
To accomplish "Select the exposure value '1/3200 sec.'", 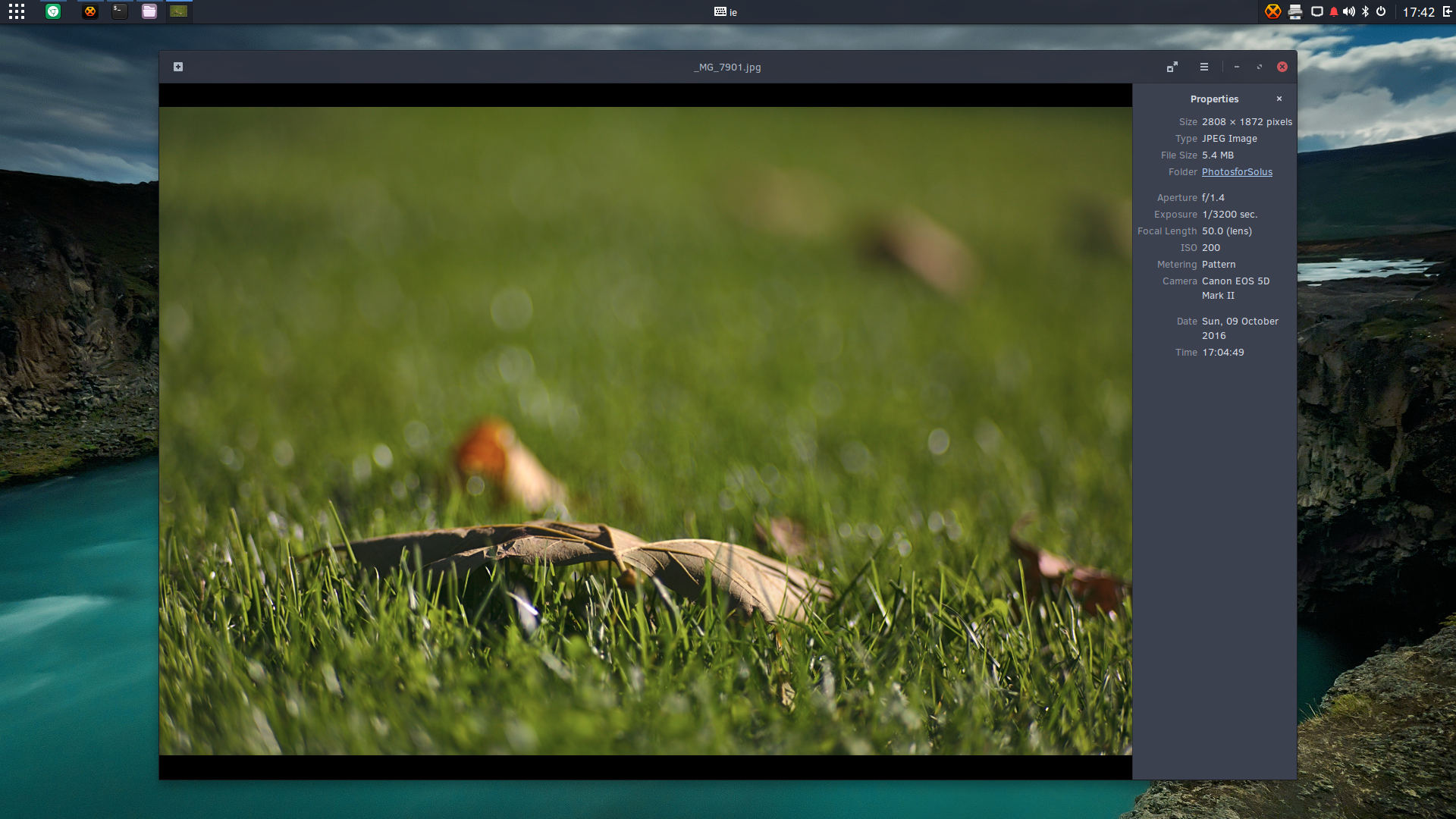I will coord(1229,215).
